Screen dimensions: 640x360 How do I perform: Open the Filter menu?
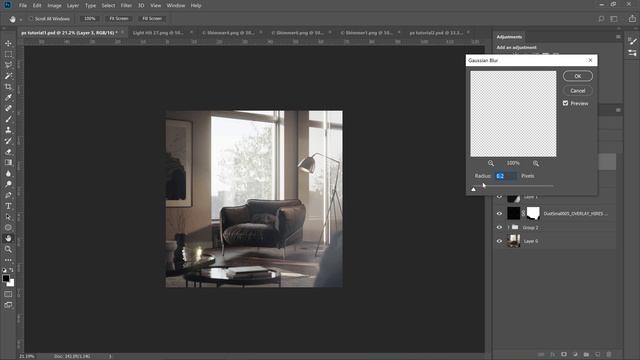[x=126, y=6]
